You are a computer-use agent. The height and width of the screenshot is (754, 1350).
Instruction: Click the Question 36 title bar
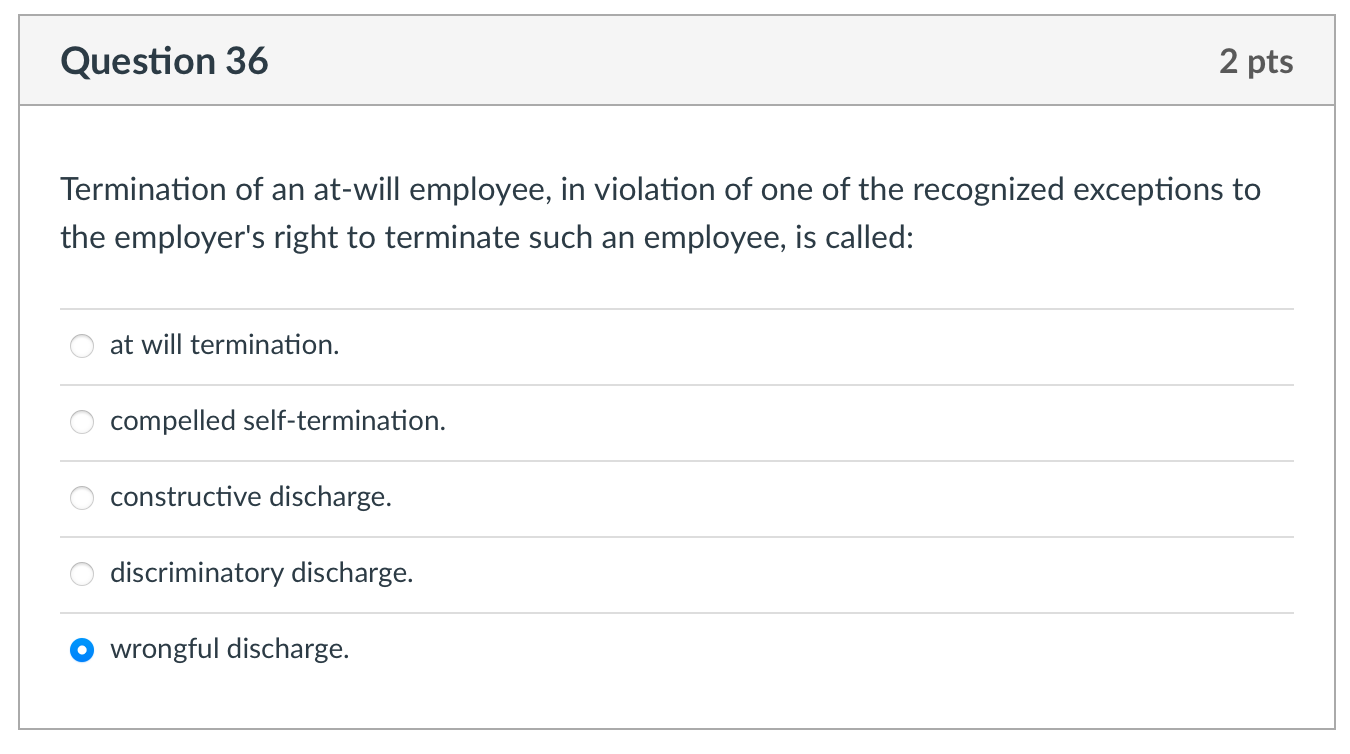[x=675, y=61]
